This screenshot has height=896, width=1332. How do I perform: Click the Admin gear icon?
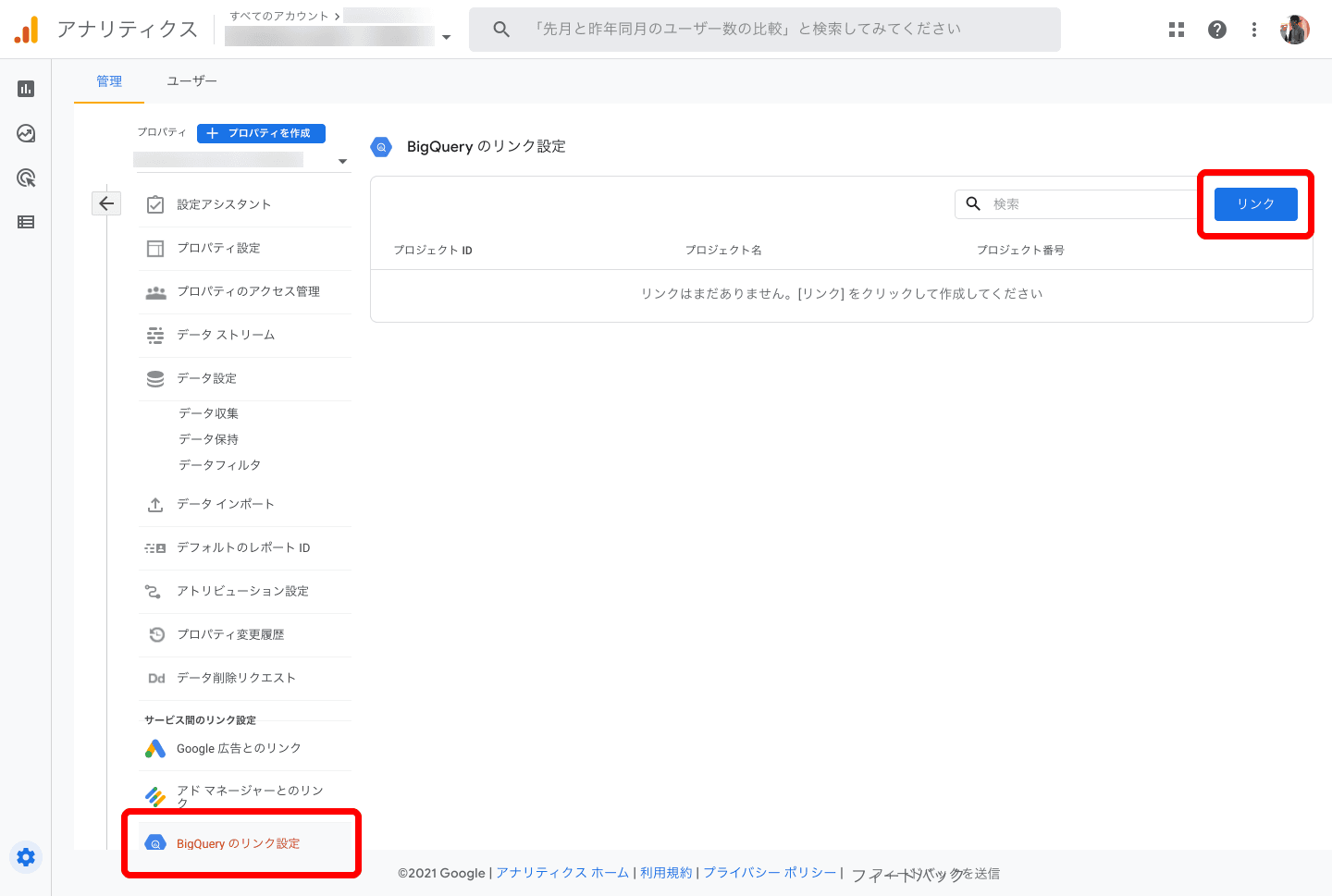click(26, 857)
